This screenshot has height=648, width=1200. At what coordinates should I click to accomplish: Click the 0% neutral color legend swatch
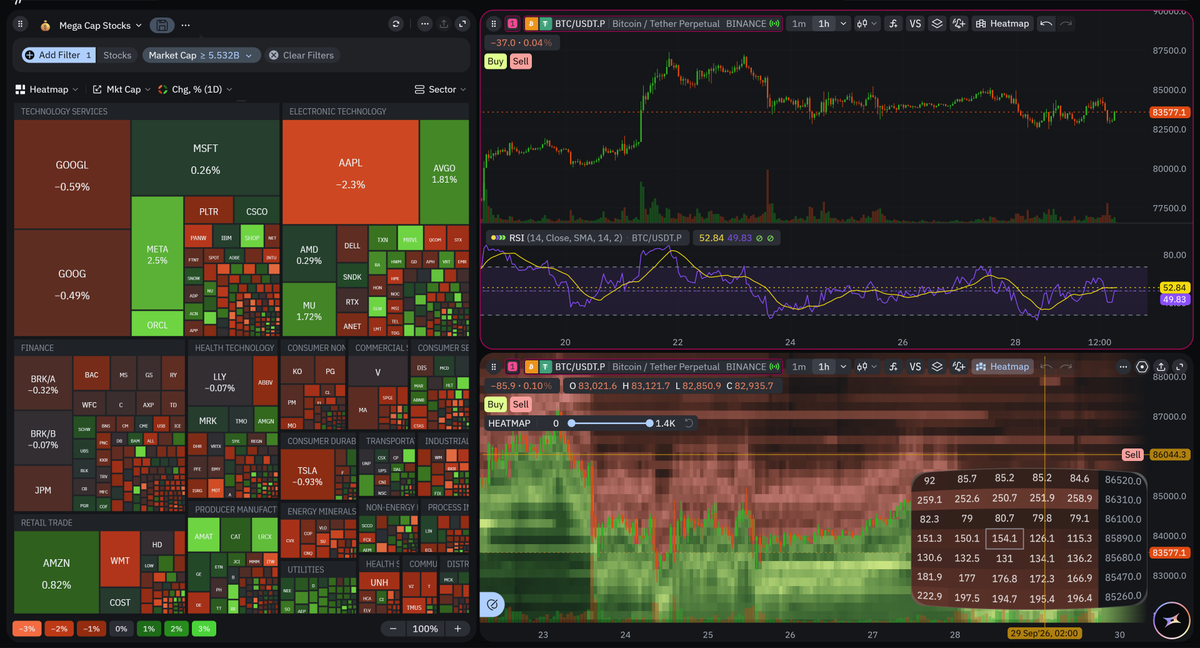(120, 628)
